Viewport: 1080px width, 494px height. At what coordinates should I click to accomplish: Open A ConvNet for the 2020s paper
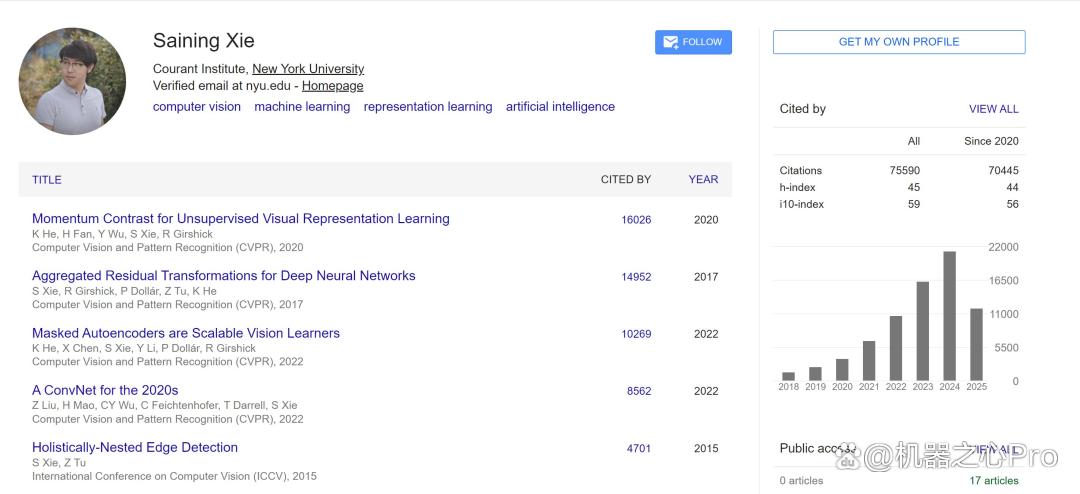click(x=105, y=390)
